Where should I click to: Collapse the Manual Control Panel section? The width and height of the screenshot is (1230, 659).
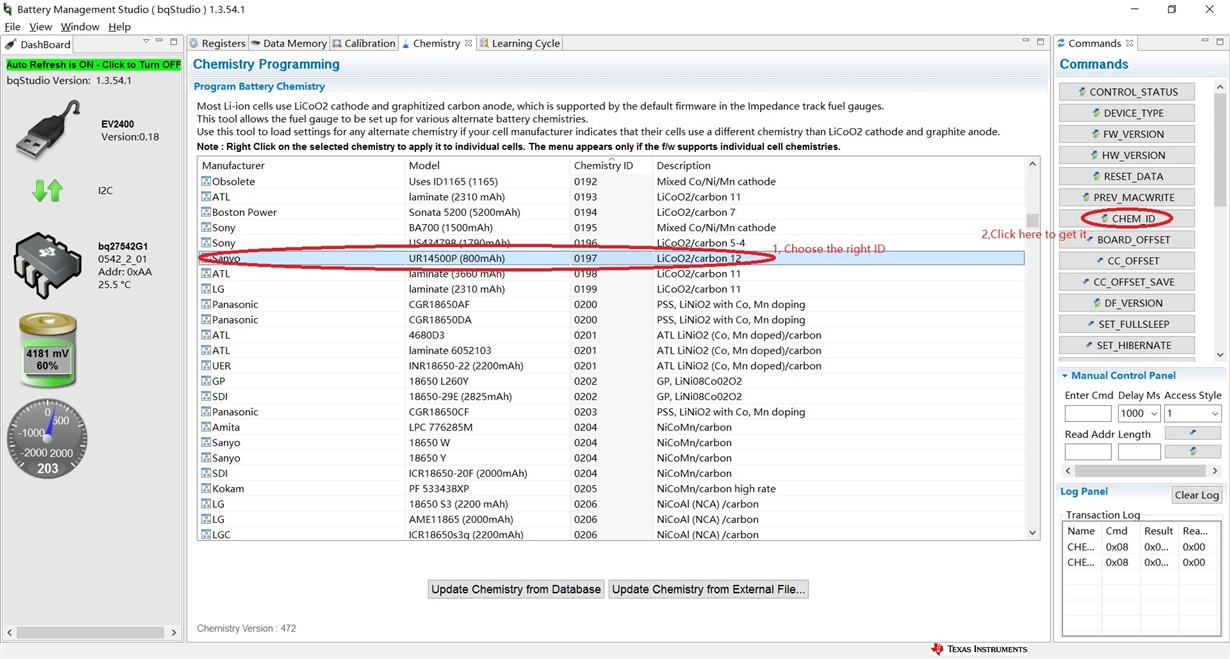pyautogui.click(x=1065, y=376)
